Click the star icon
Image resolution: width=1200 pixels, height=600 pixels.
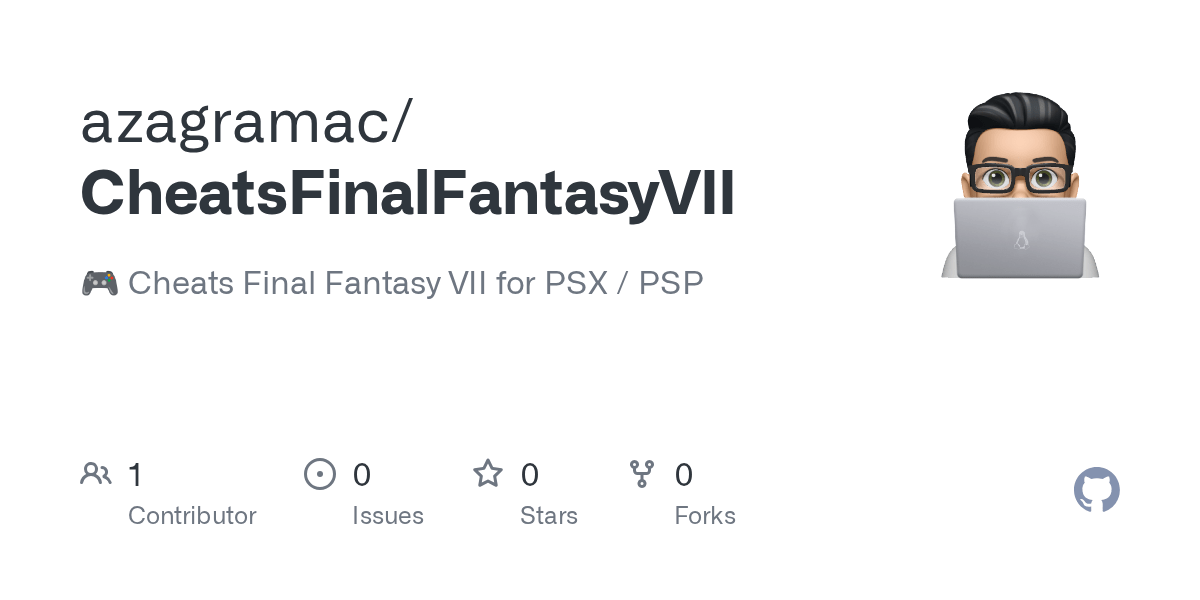pyautogui.click(x=488, y=474)
